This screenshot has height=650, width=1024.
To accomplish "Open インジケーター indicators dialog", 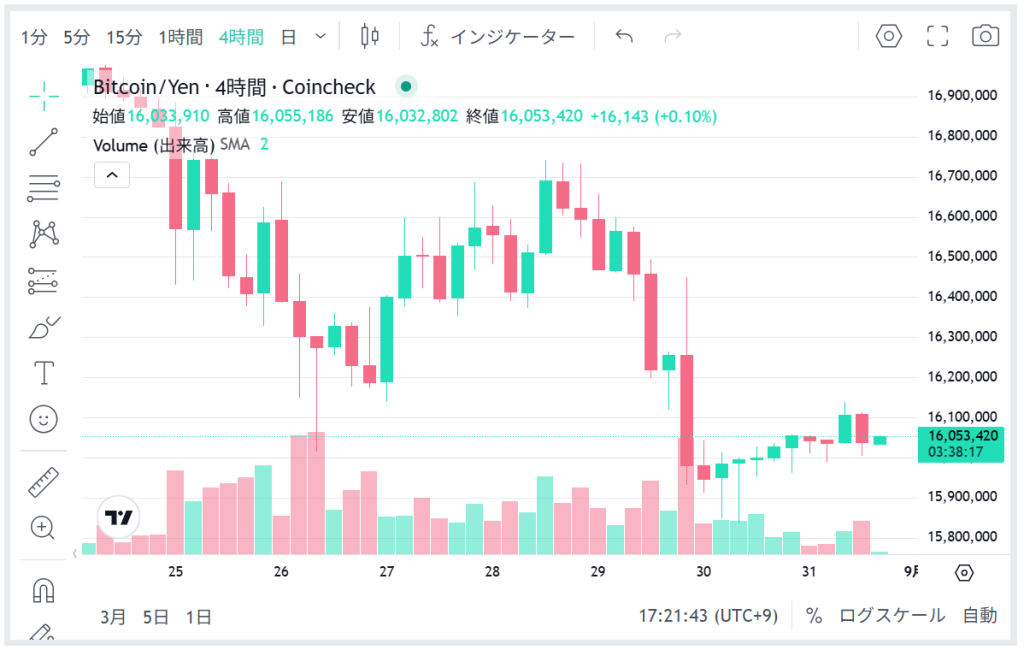I will 497,37.
